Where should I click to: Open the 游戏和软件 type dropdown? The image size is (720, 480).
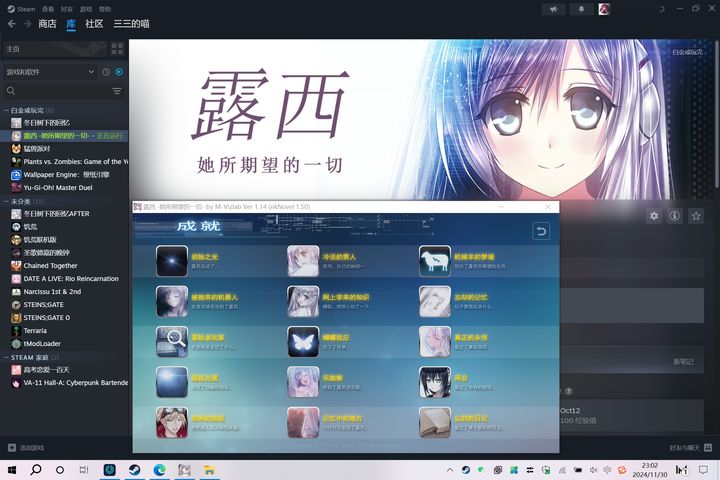tap(51, 72)
